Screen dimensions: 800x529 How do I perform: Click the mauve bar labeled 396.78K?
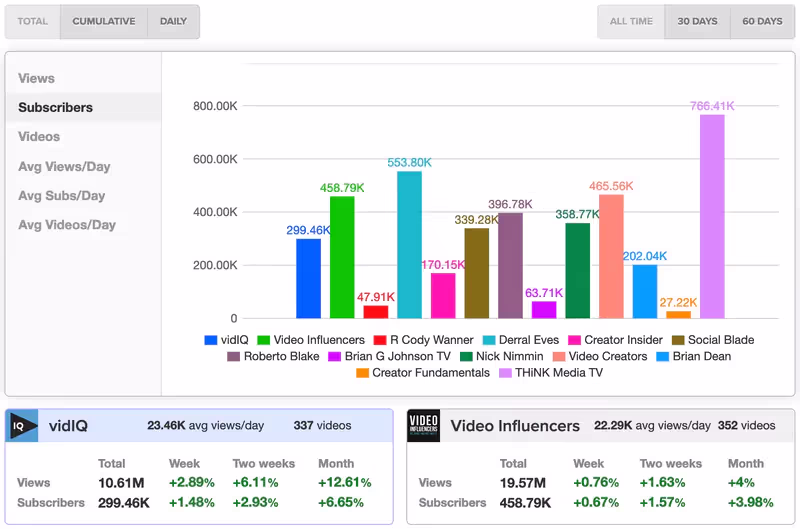(x=510, y=266)
